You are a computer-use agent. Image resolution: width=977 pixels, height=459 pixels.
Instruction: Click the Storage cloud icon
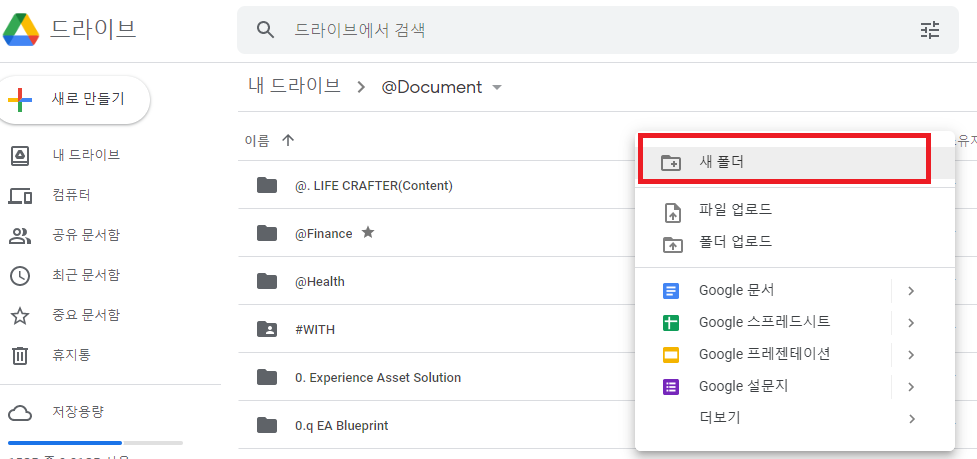(20, 412)
